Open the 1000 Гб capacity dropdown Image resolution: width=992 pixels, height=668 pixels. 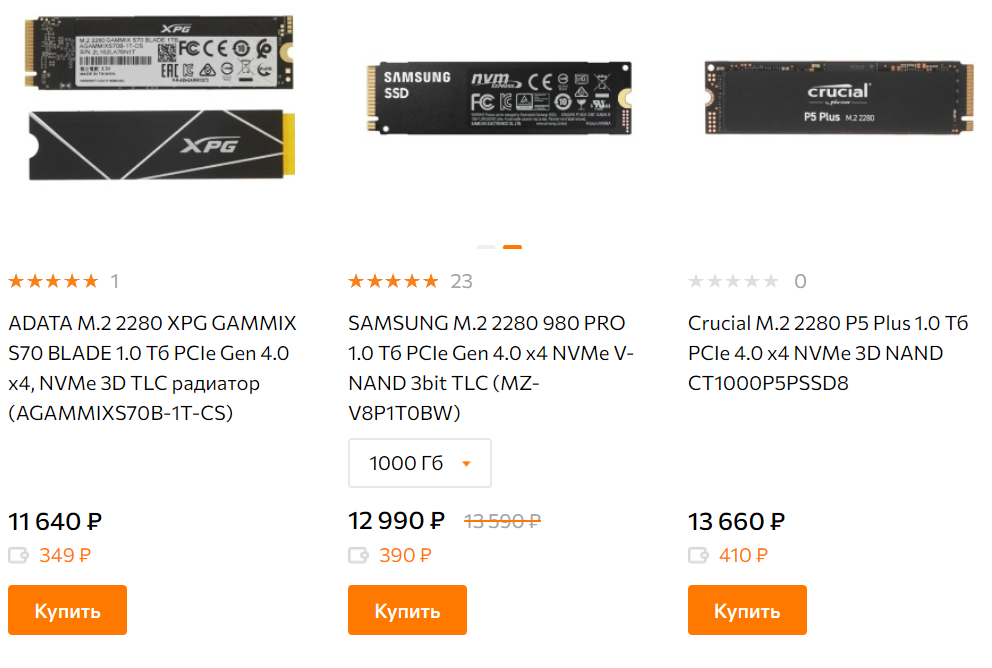click(419, 463)
